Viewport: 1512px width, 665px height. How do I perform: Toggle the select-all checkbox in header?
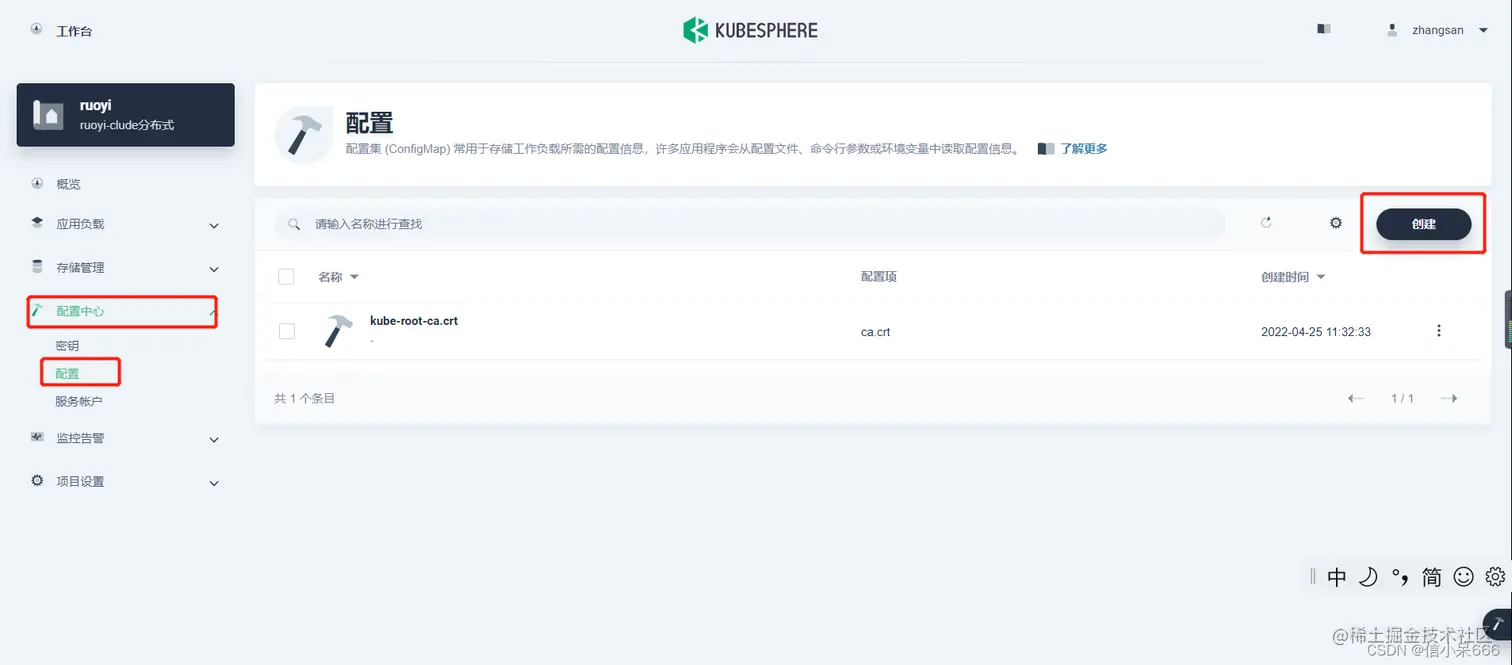pyautogui.click(x=286, y=277)
